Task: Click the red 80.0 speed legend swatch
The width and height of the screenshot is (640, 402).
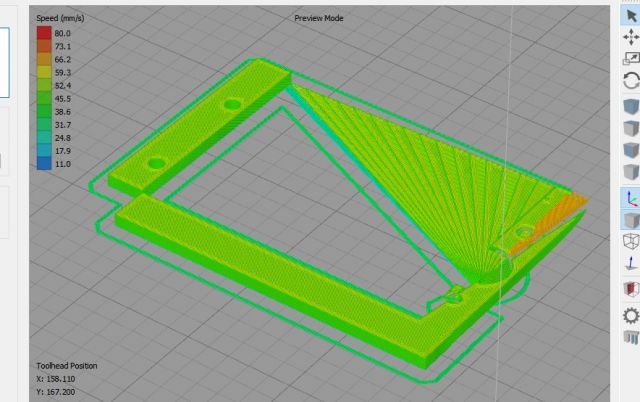Action: coord(44,33)
